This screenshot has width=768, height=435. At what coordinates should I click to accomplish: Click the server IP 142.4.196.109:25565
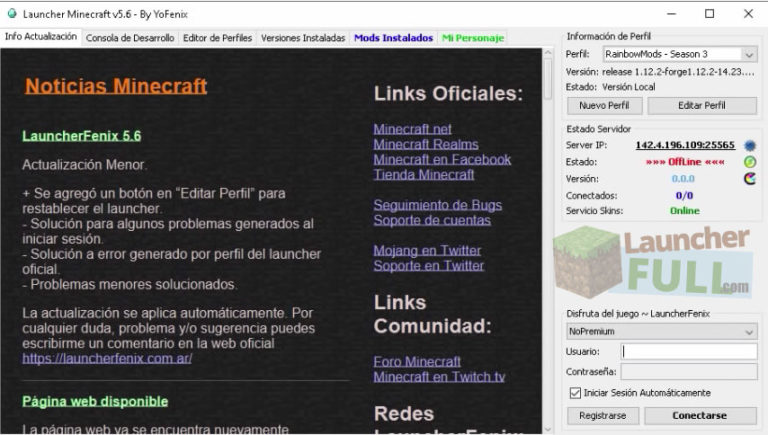coord(685,145)
